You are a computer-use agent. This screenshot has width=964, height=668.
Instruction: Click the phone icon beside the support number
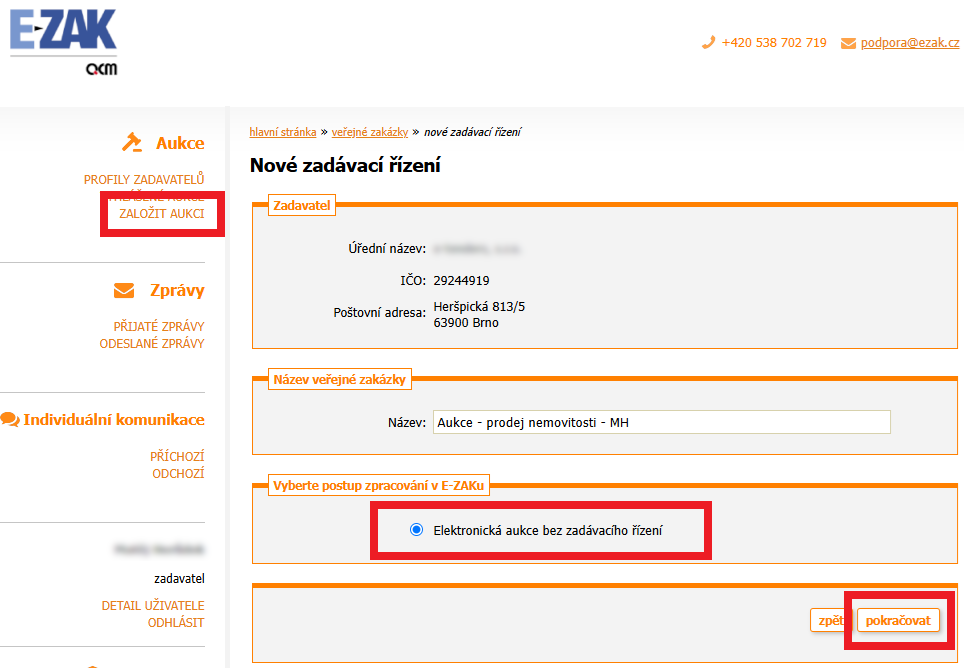point(709,43)
